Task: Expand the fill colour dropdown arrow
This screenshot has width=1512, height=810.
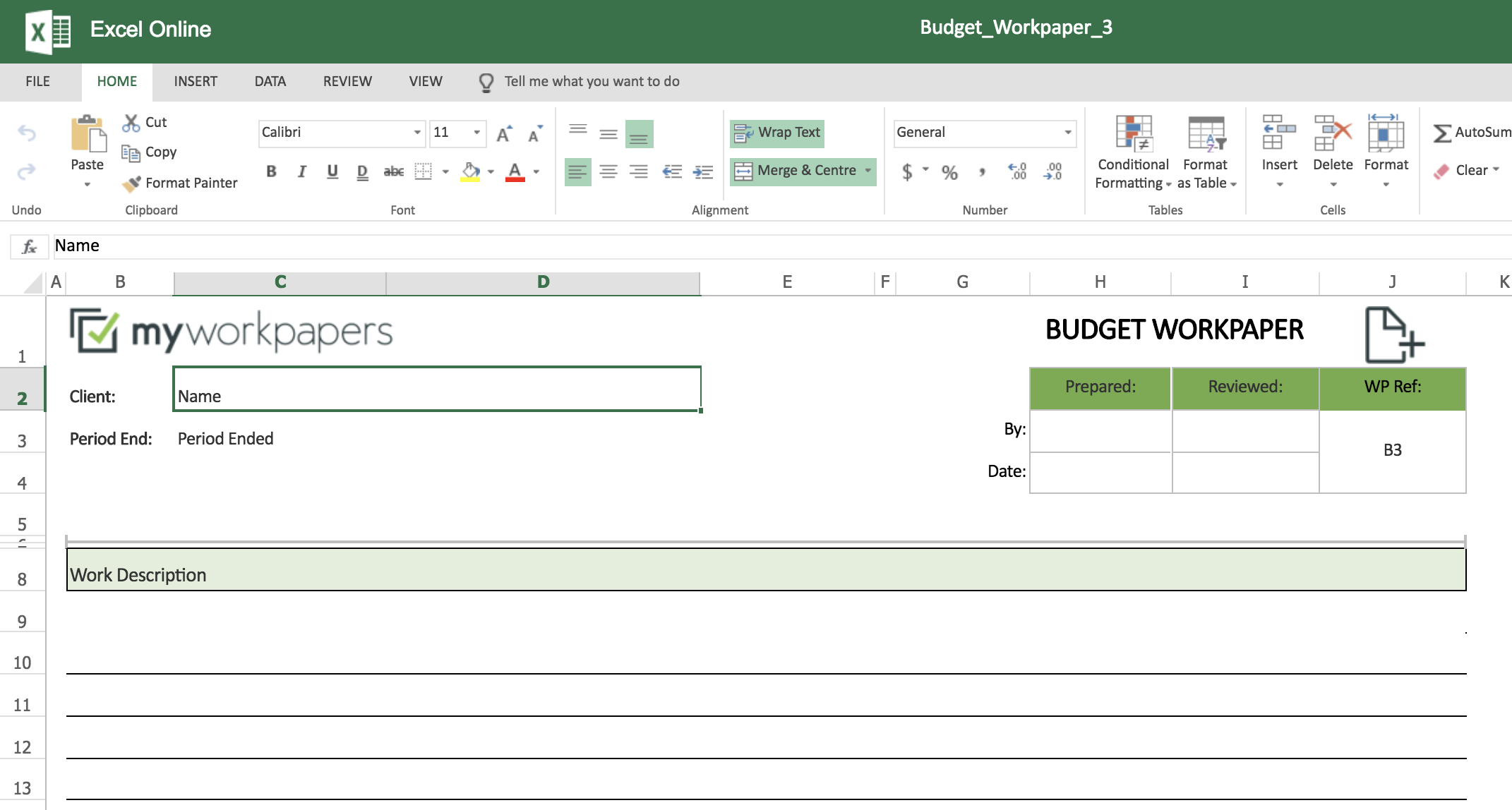Action: 491,172
